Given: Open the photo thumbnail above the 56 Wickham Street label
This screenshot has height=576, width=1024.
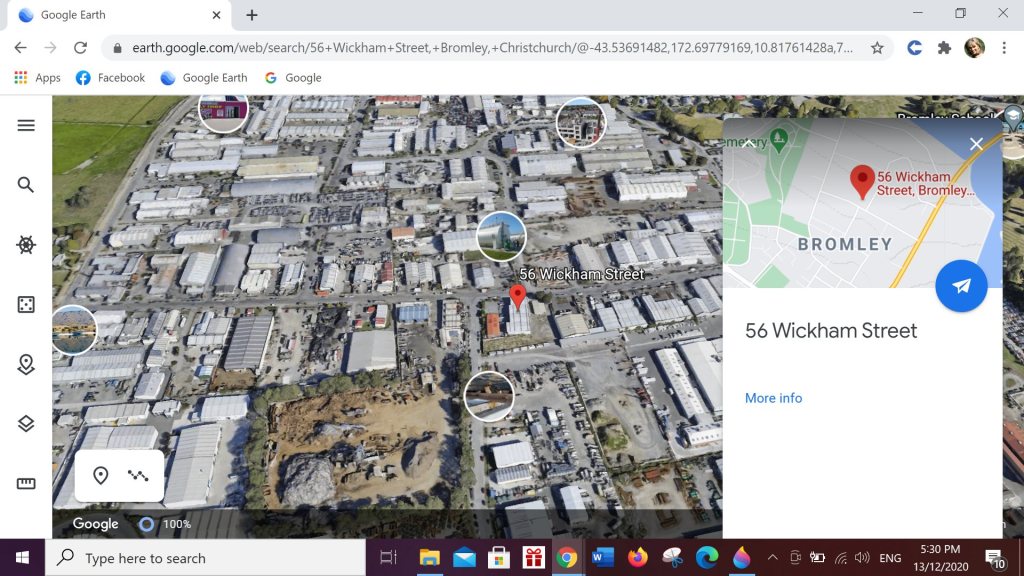Looking at the screenshot, I should click(x=501, y=236).
